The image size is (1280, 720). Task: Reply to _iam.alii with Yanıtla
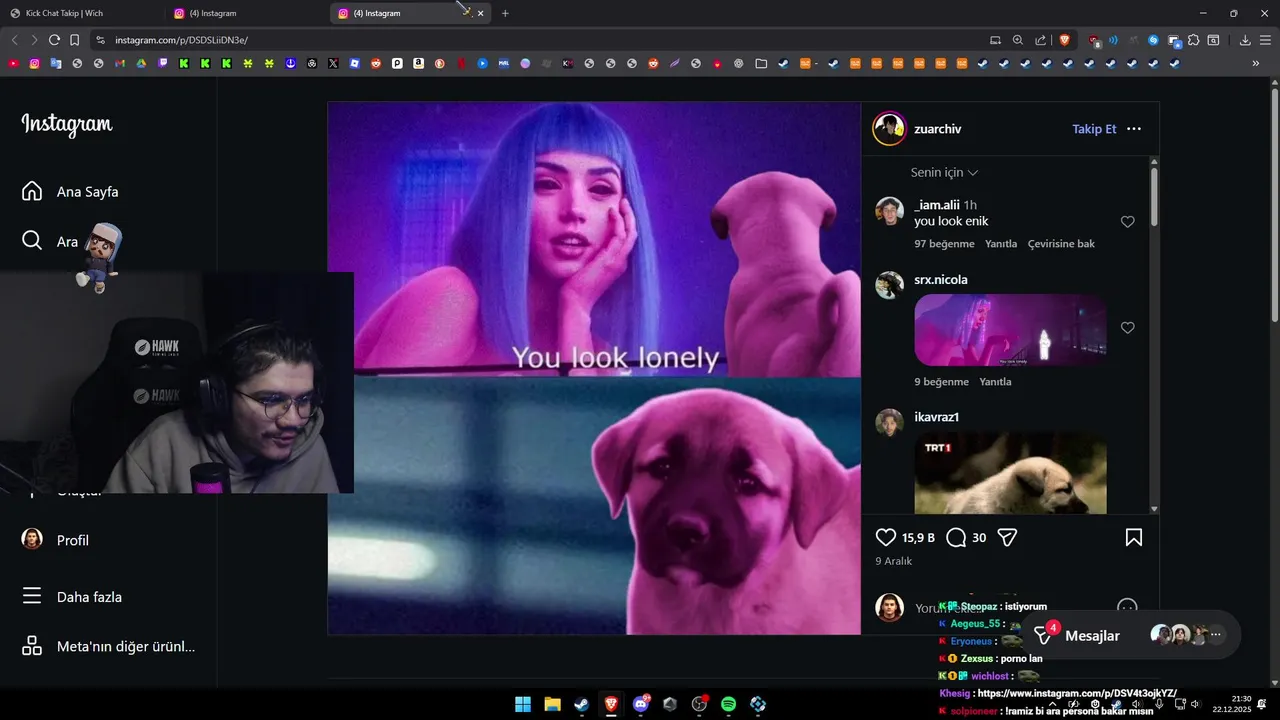(1001, 244)
